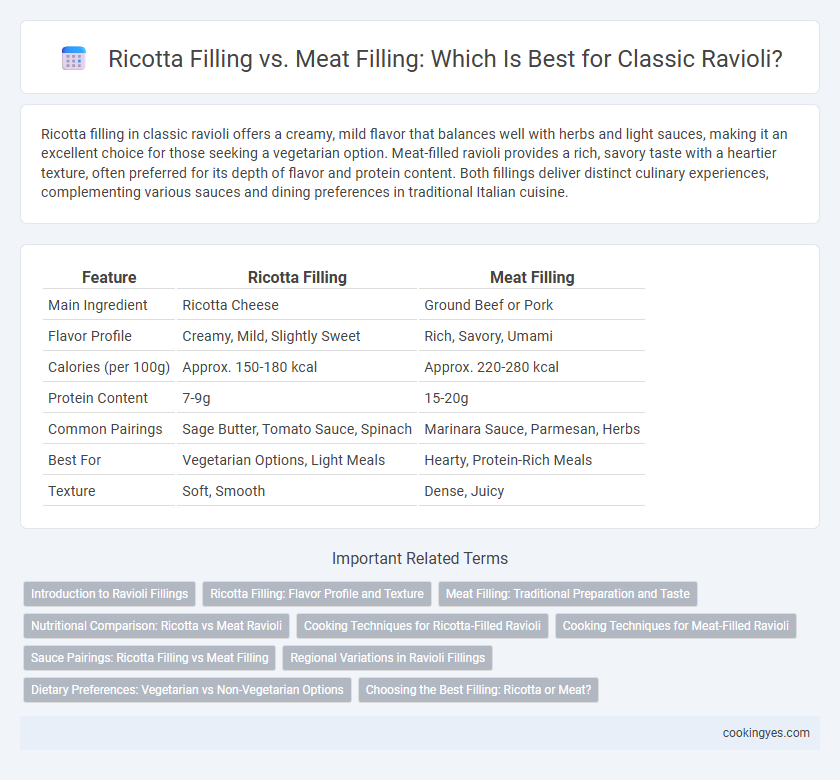Click the intro paragraph about ricotta filling

(414, 163)
